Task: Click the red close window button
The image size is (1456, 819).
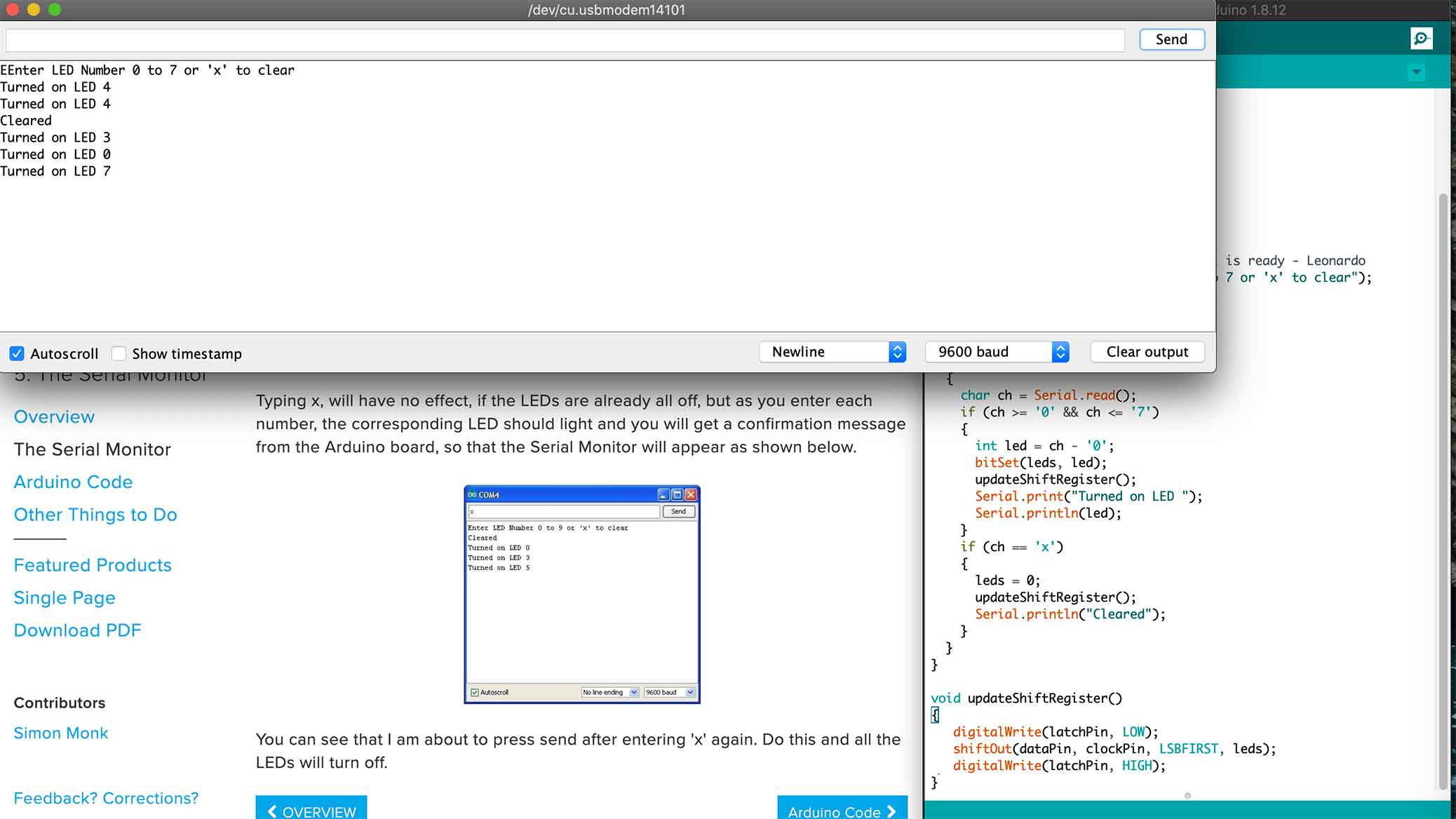Action: pyautogui.click(x=12, y=10)
